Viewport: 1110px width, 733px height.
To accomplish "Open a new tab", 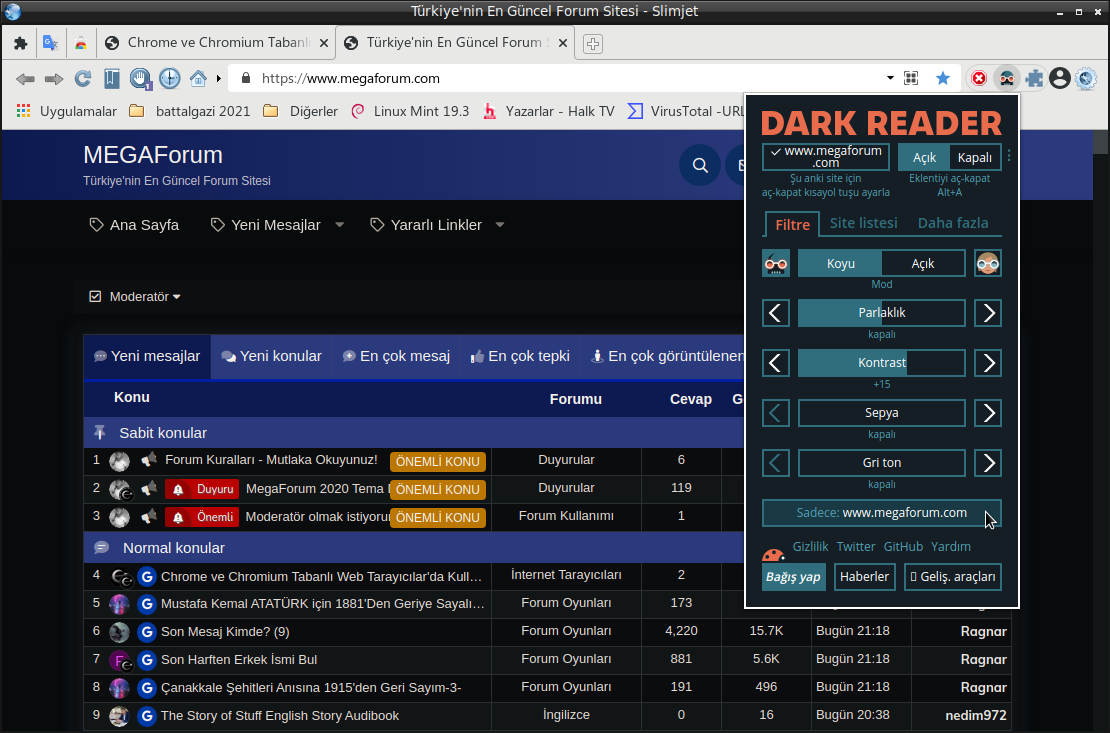I will pos(593,44).
